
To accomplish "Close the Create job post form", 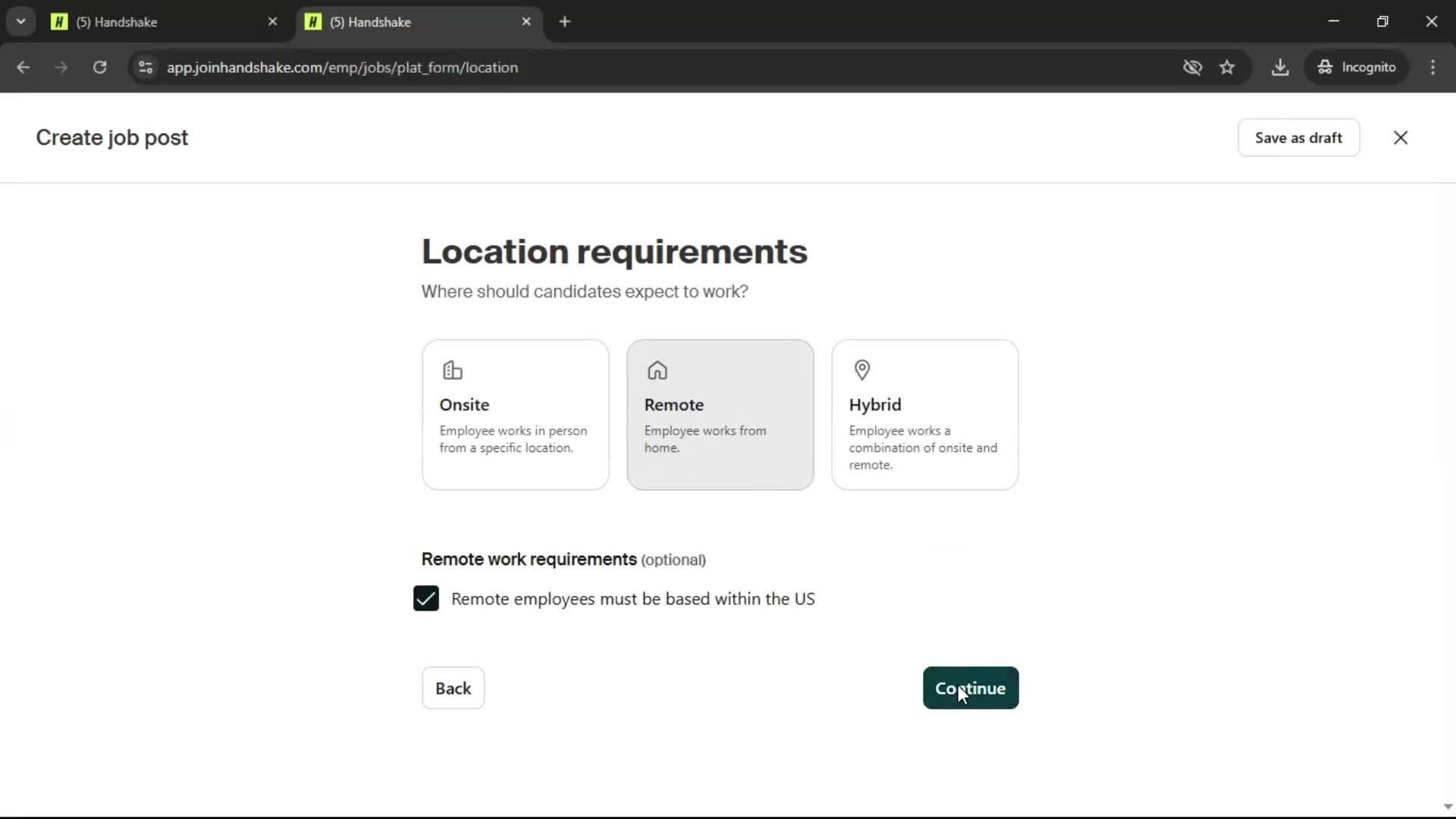I will tap(1401, 137).
